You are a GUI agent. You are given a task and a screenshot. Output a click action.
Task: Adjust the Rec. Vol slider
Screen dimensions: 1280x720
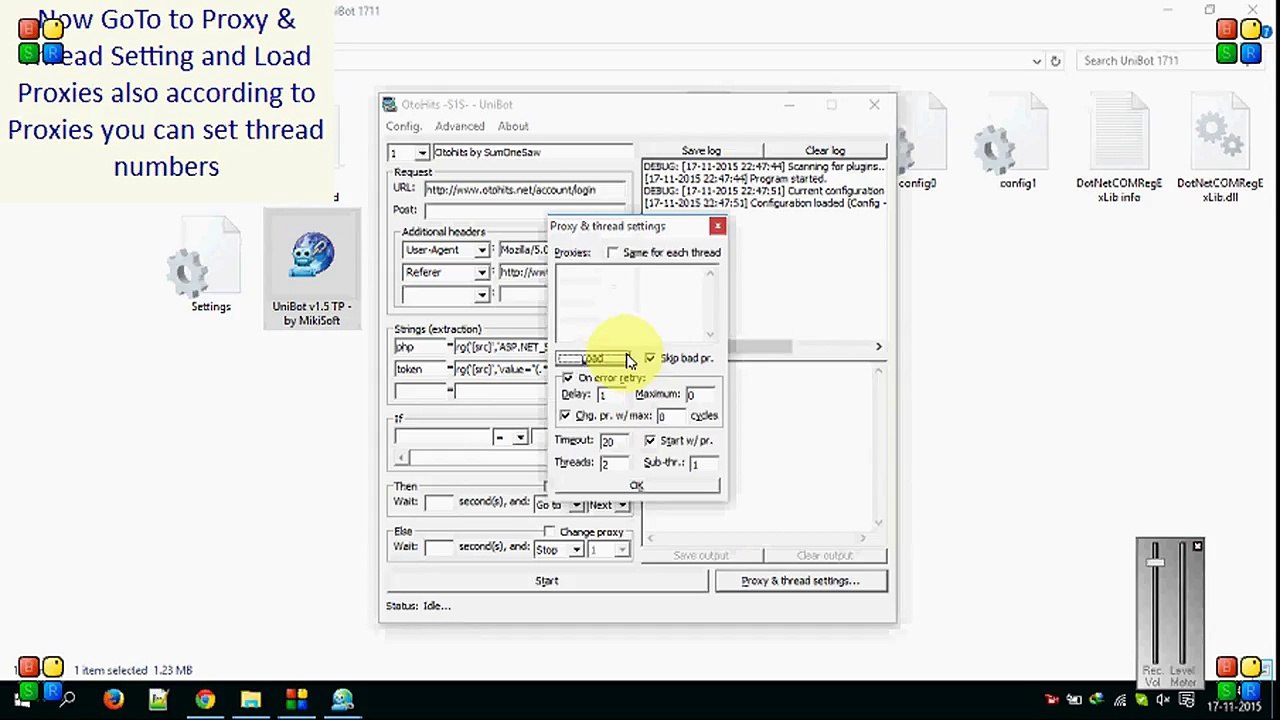[x=1155, y=563]
